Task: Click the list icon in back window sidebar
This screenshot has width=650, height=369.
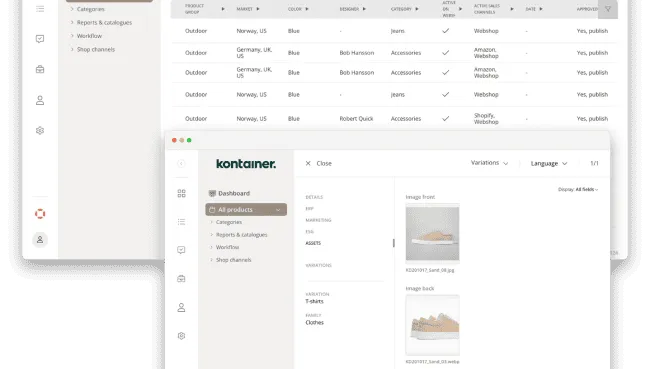Action: (x=40, y=9)
